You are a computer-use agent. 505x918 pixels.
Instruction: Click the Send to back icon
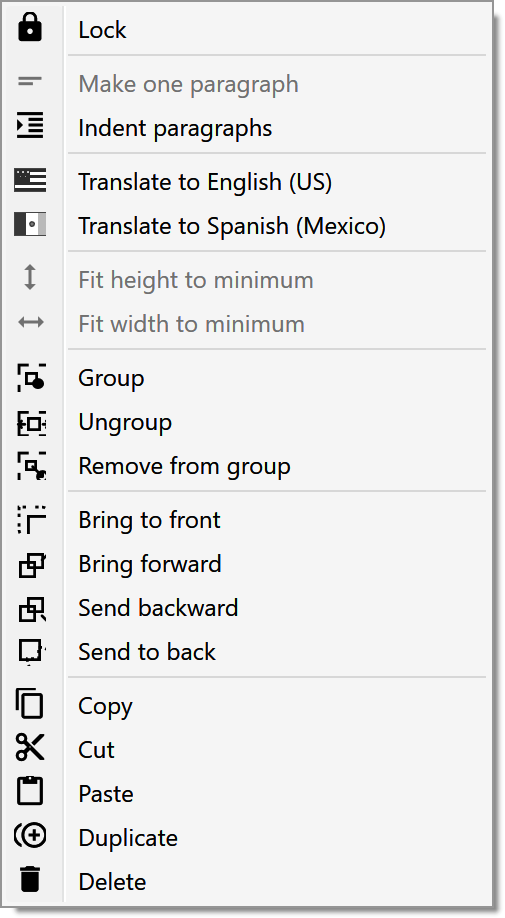click(x=31, y=652)
